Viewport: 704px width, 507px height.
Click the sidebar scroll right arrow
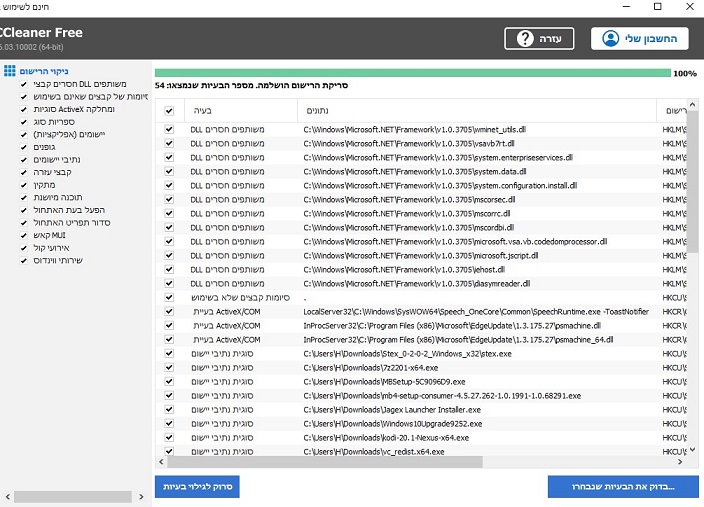tap(141, 497)
